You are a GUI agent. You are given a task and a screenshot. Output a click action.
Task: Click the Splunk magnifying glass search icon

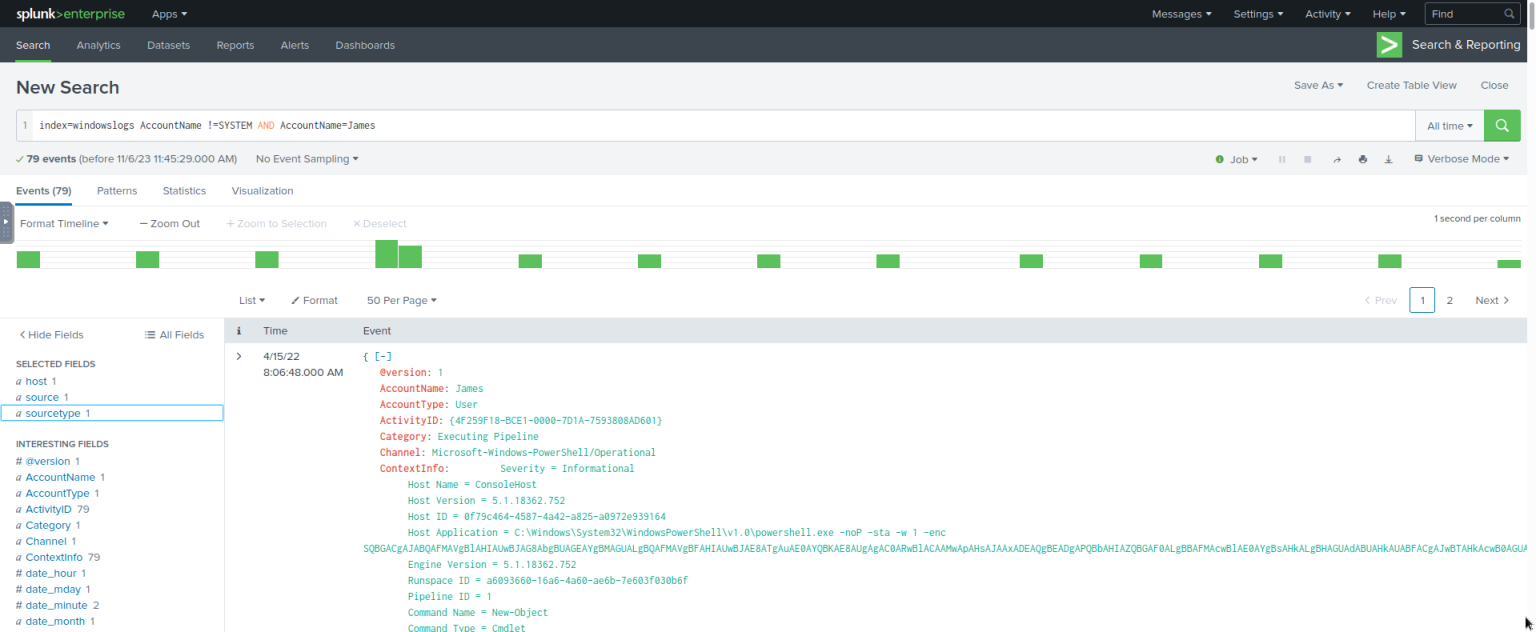(x=1501, y=125)
